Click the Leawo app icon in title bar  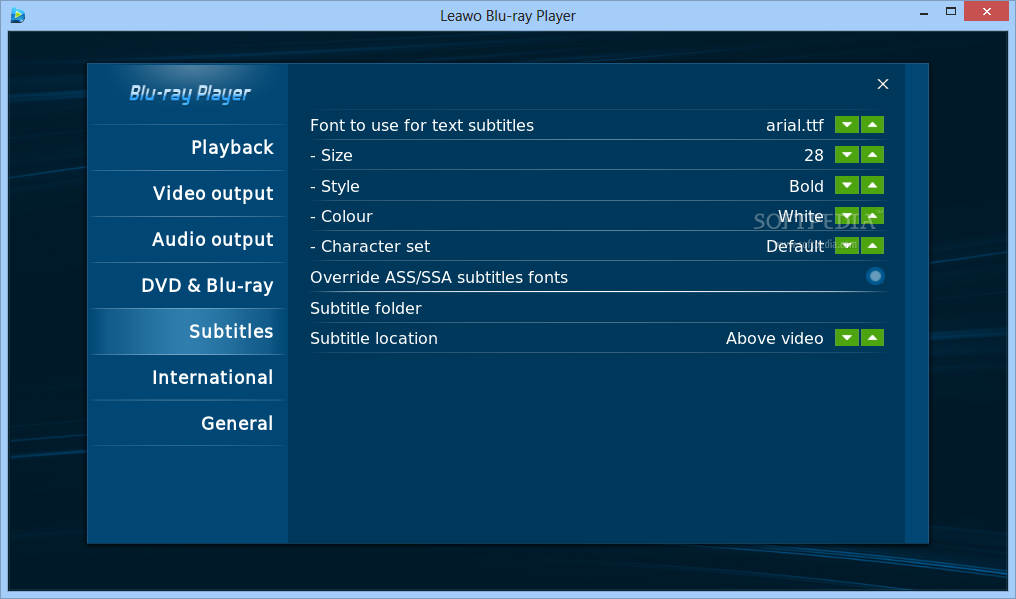tap(17, 15)
